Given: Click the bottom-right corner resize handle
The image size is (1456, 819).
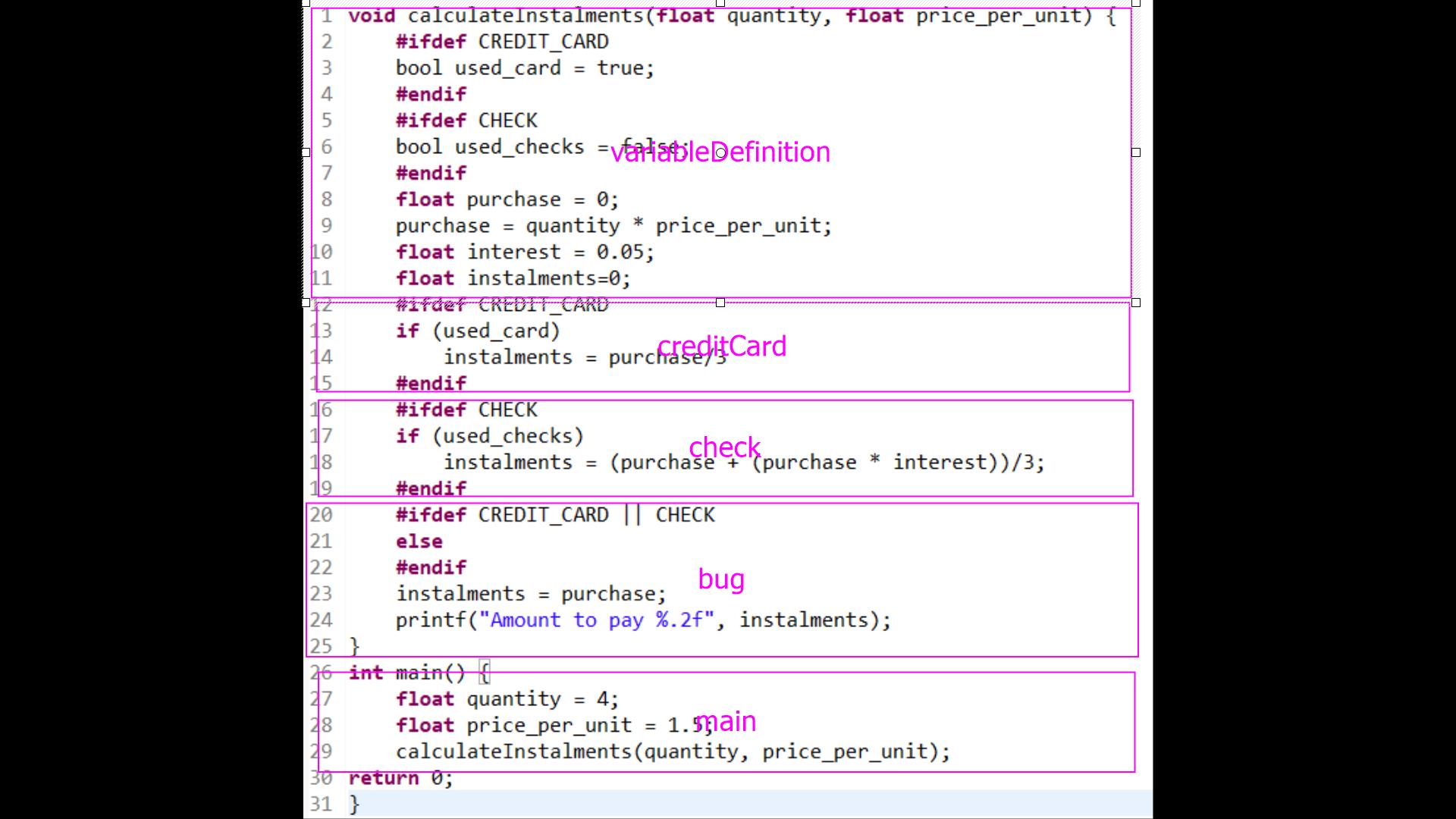Looking at the screenshot, I should [x=1135, y=303].
